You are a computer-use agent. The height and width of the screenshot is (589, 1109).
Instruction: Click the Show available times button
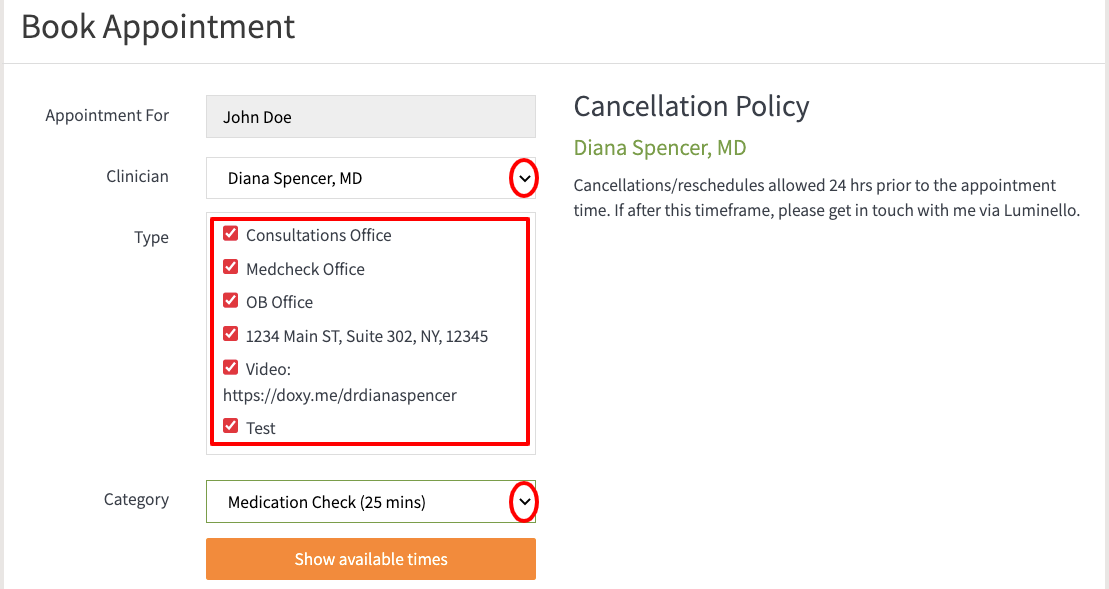(371, 559)
